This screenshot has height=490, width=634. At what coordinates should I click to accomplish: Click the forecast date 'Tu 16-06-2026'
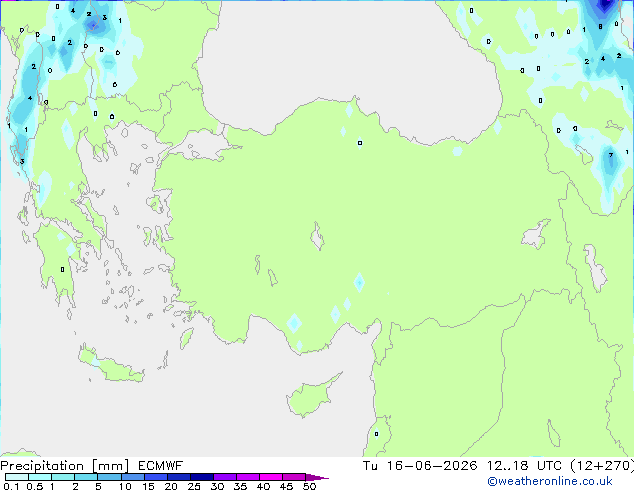(x=420, y=466)
